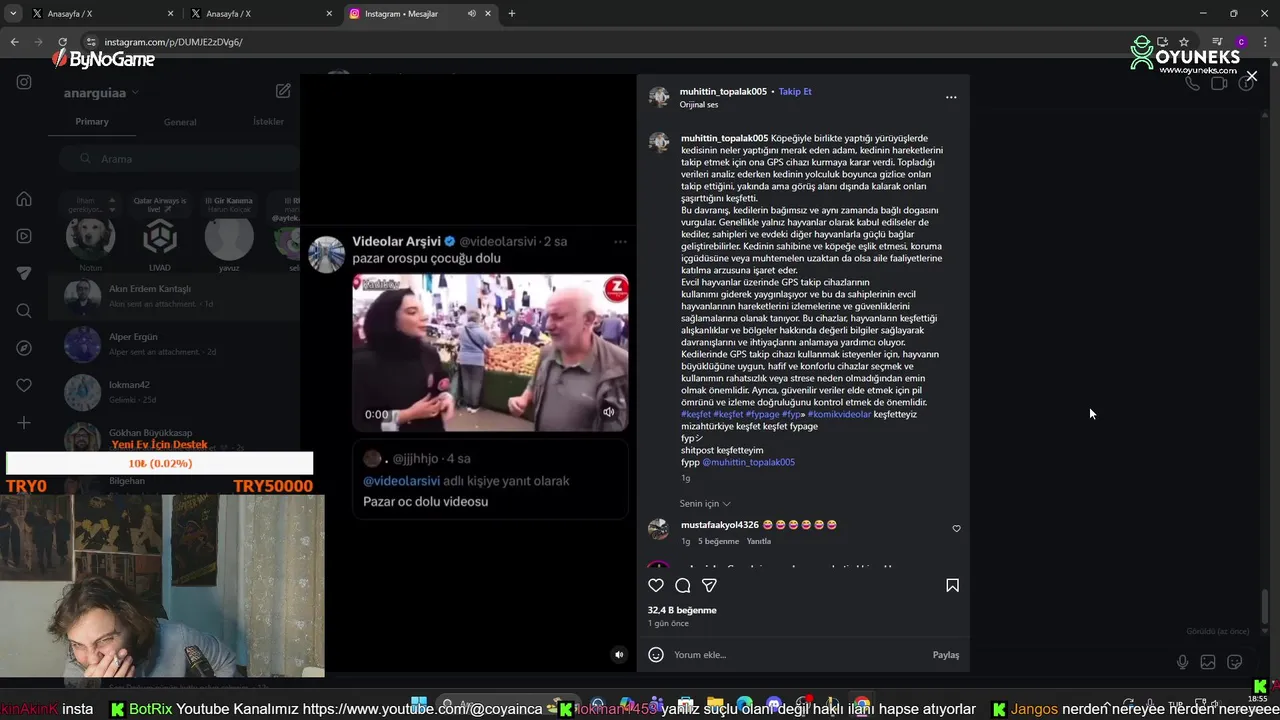
Task: Open the mustafaakyol4326 commenter profile
Action: [720, 525]
